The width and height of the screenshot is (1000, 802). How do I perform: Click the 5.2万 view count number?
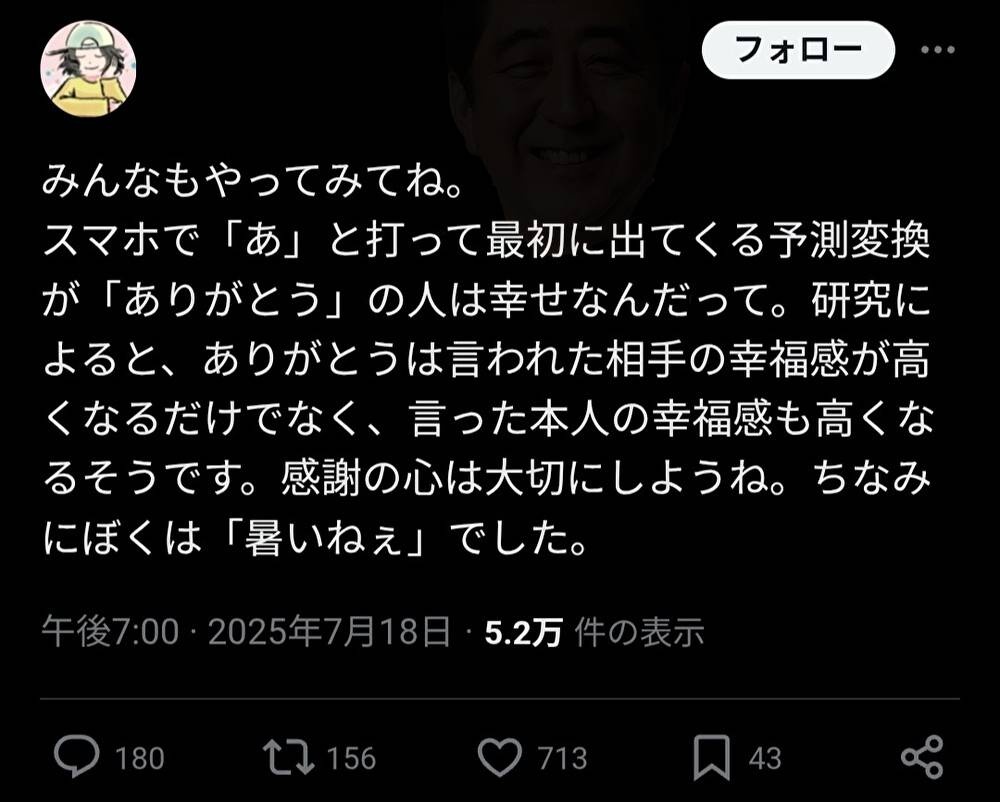click(523, 632)
